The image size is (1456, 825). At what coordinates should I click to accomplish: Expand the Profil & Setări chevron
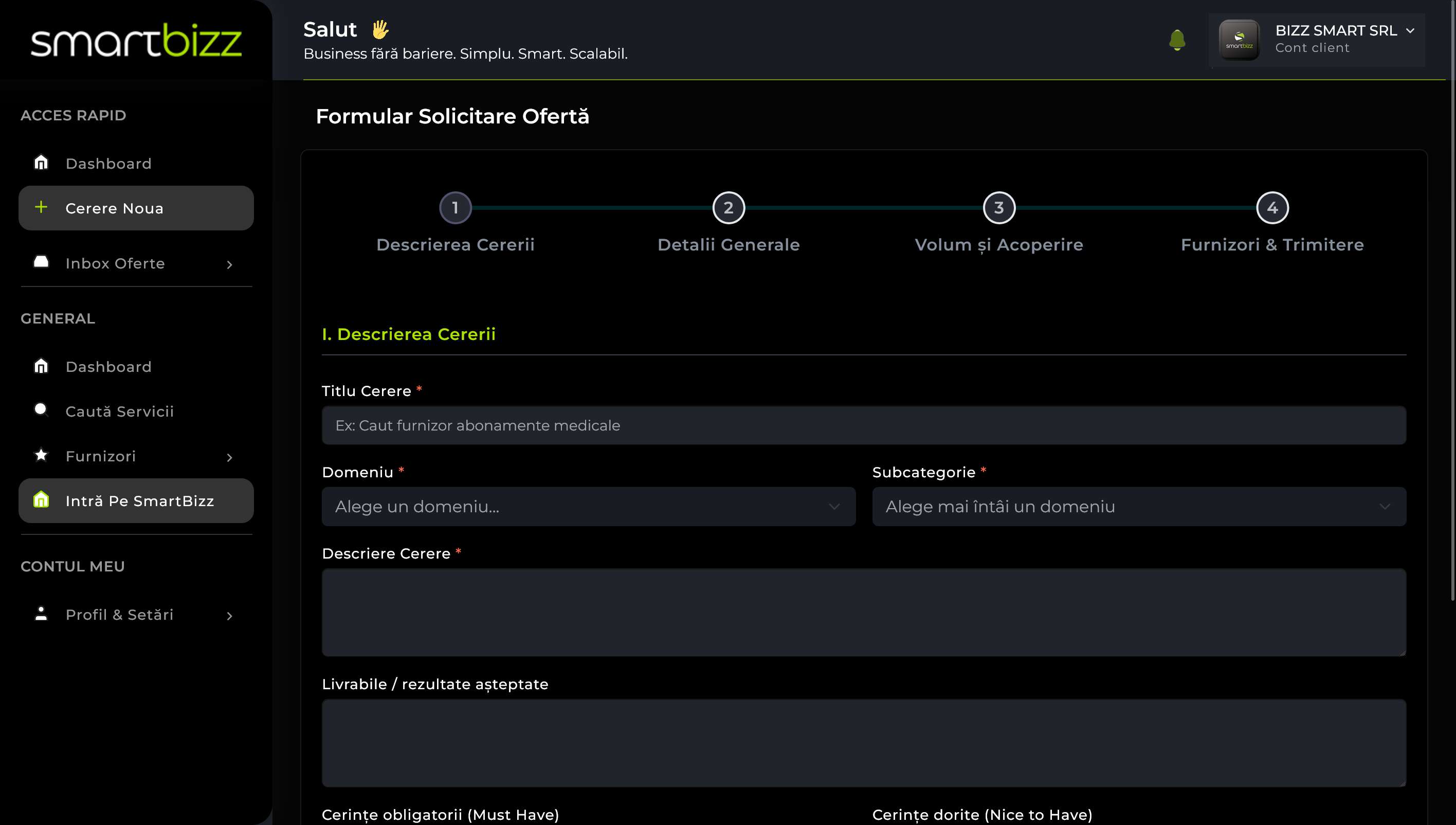(x=229, y=616)
